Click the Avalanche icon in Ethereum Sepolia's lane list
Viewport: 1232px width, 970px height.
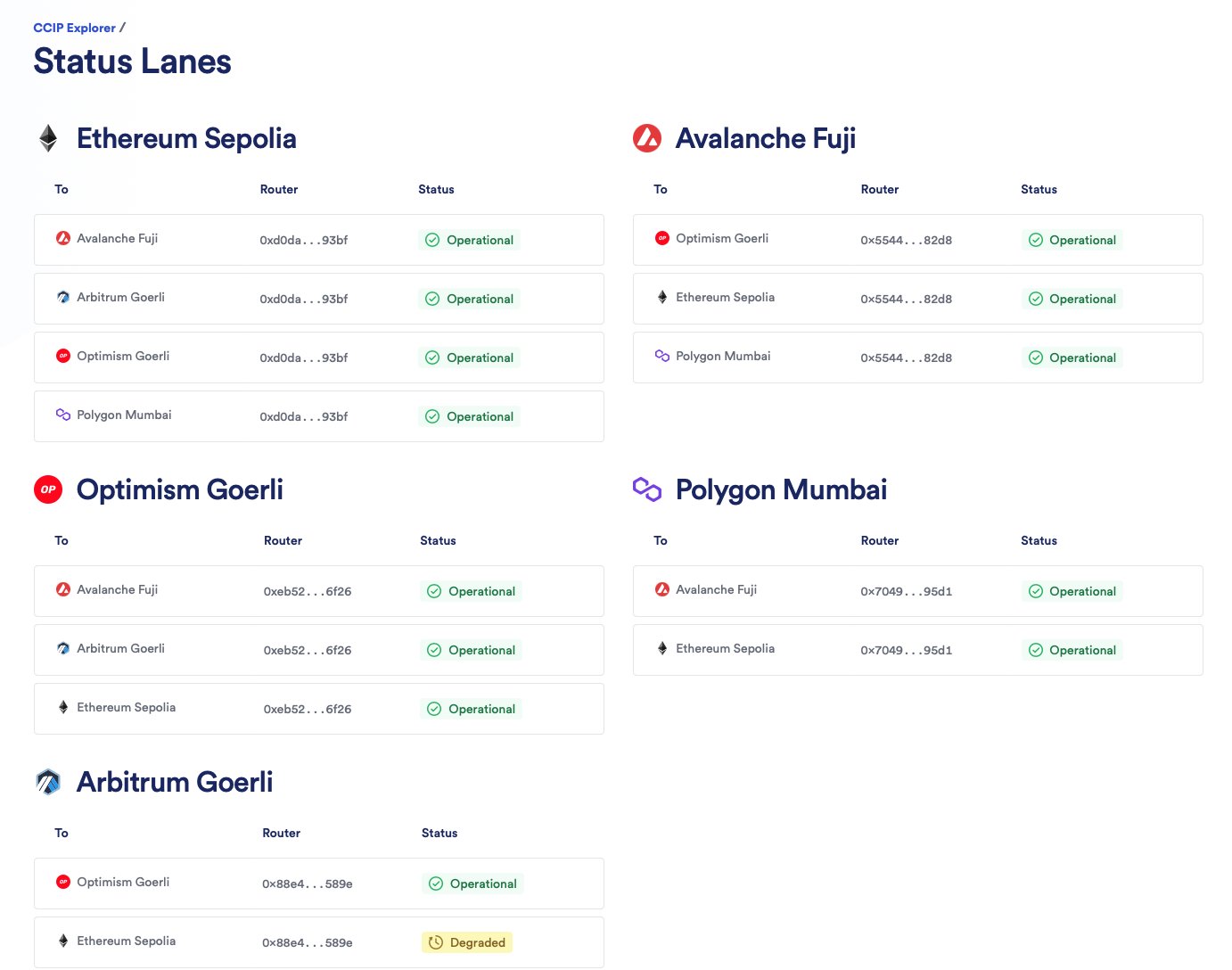pos(62,237)
